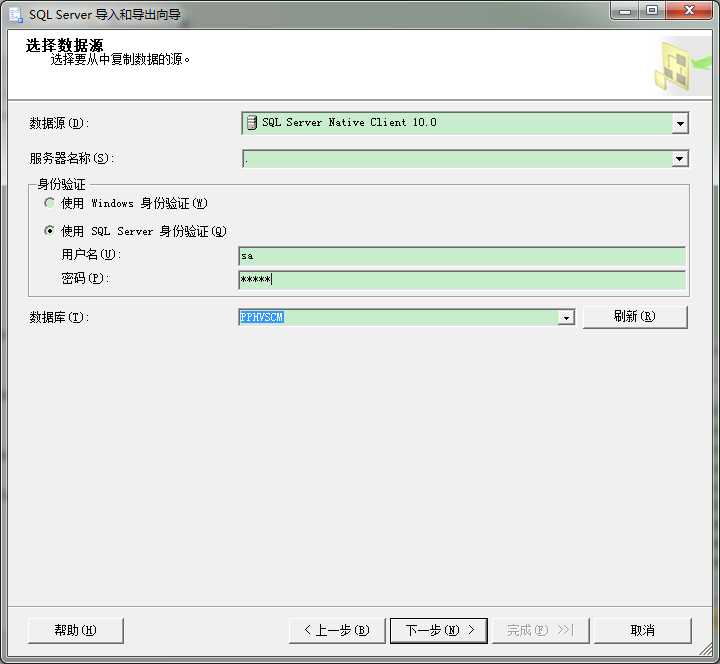The width and height of the screenshot is (720, 664).
Task: Click the 密码(P) label
Action: tap(85, 278)
